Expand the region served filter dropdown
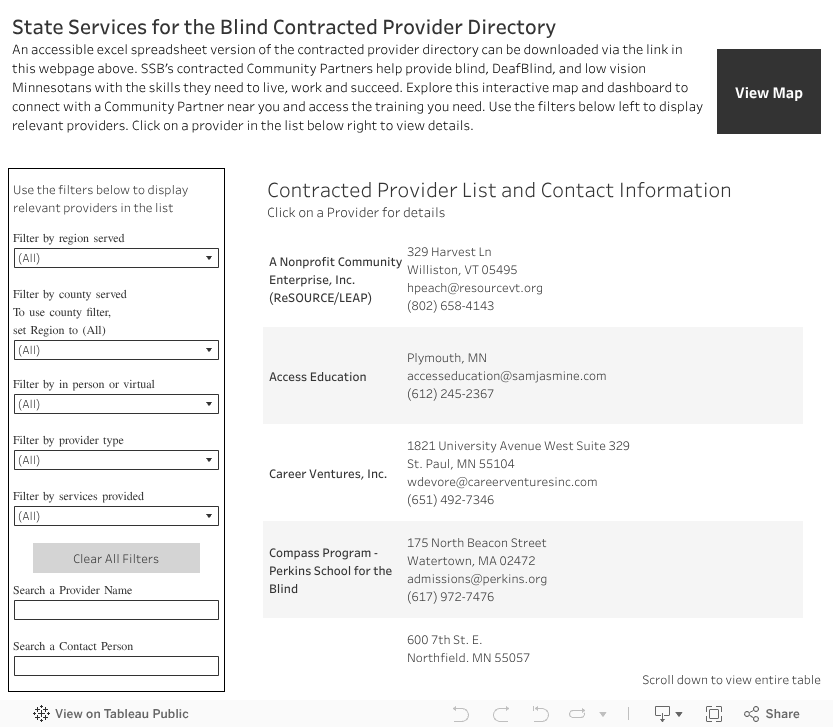The image size is (833, 727). [x=116, y=258]
